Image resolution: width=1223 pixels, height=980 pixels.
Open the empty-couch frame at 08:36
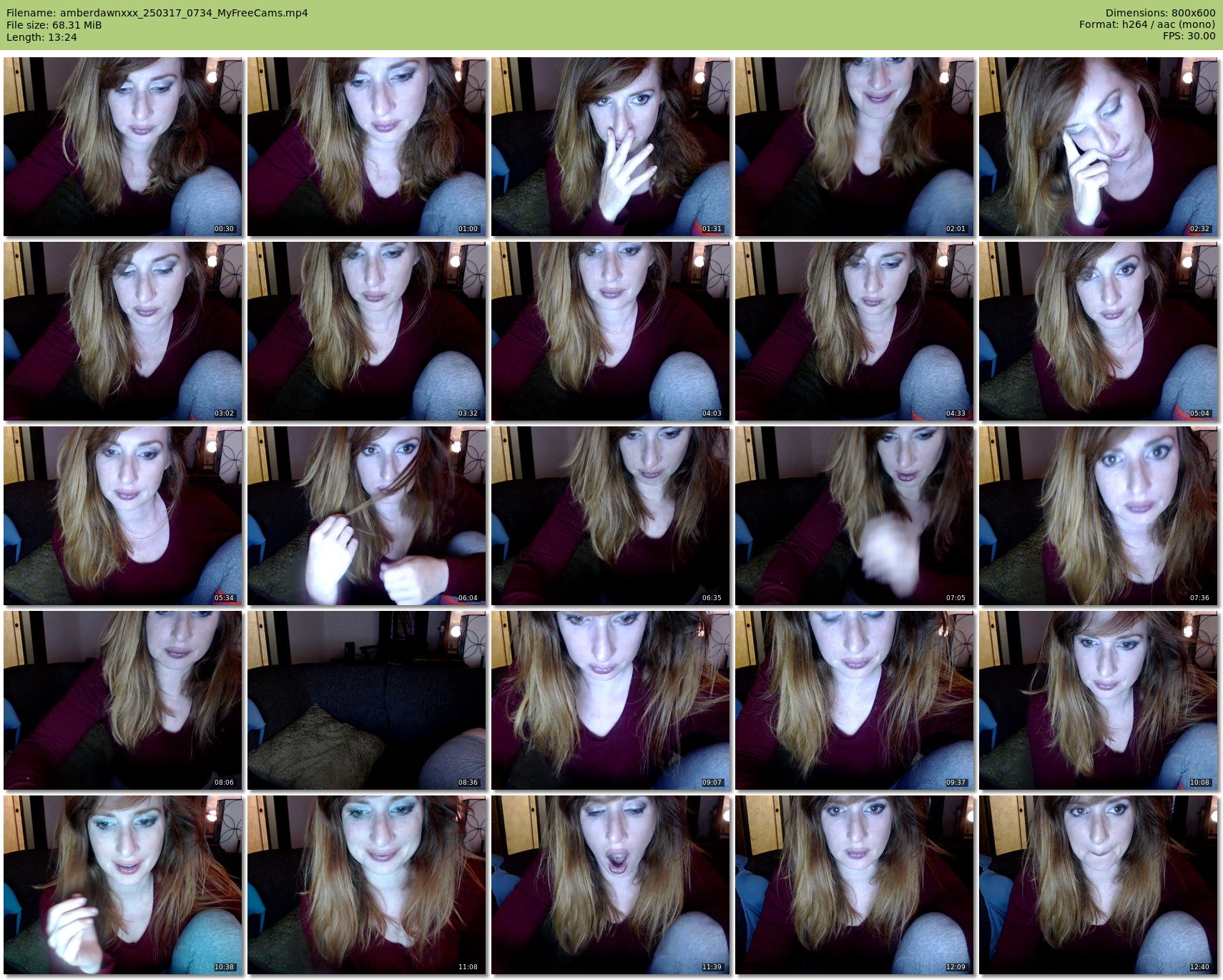[x=367, y=700]
